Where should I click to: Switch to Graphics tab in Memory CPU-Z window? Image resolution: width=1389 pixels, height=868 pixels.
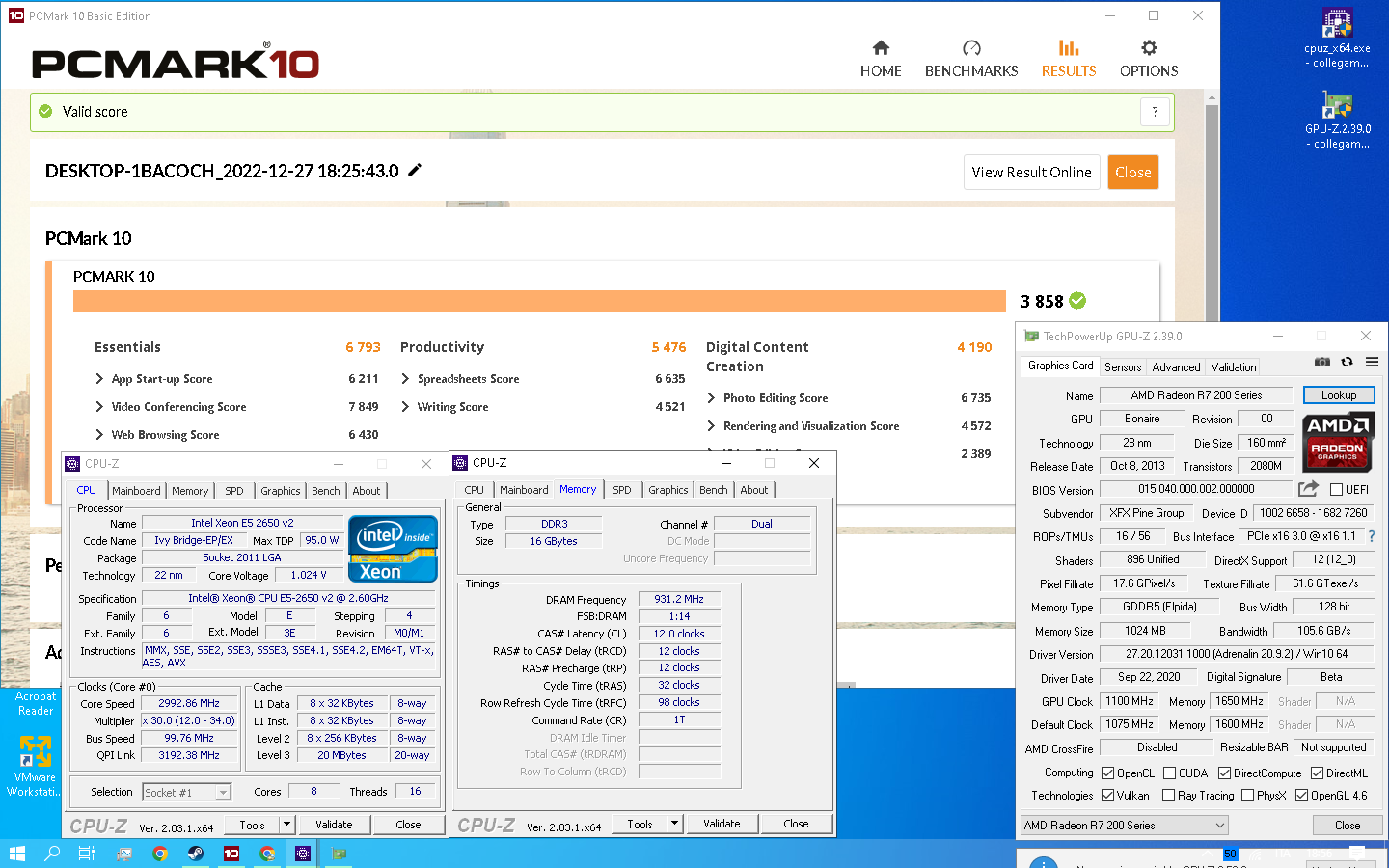[x=668, y=490]
